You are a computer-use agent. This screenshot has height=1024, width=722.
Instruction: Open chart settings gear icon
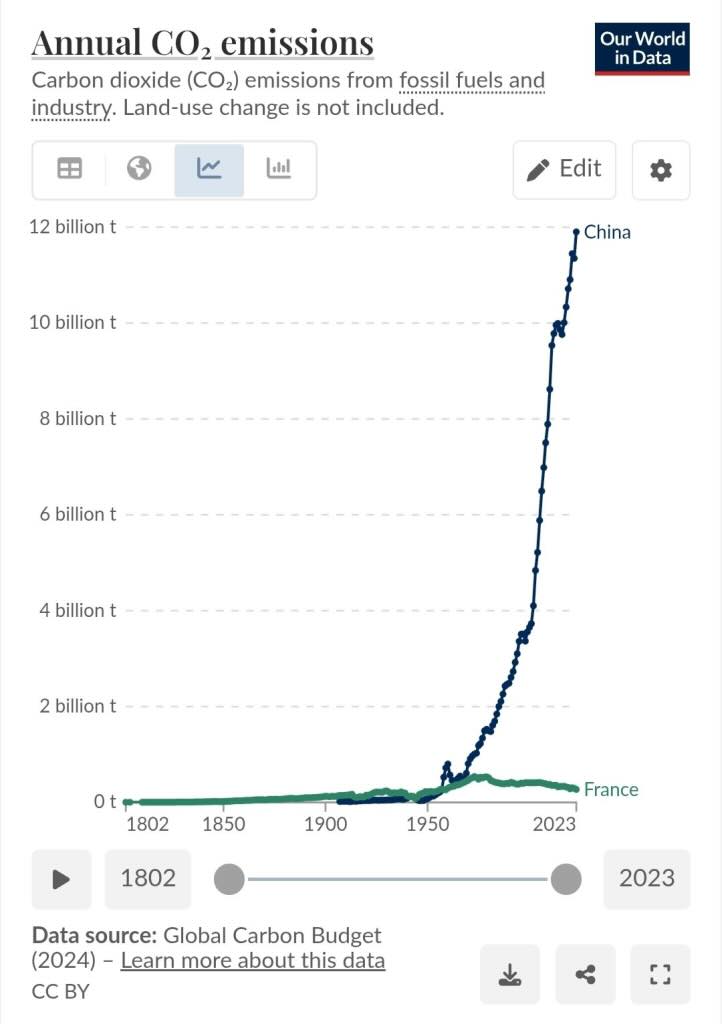[x=661, y=170]
